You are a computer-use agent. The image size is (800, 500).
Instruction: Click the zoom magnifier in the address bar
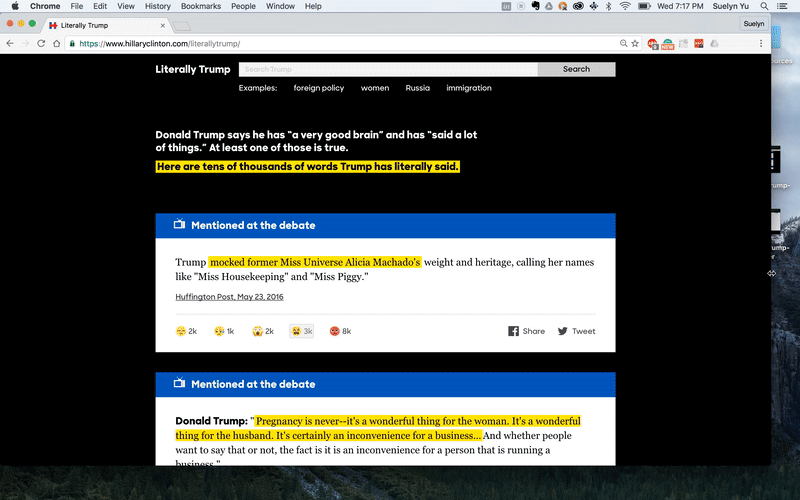[x=623, y=43]
